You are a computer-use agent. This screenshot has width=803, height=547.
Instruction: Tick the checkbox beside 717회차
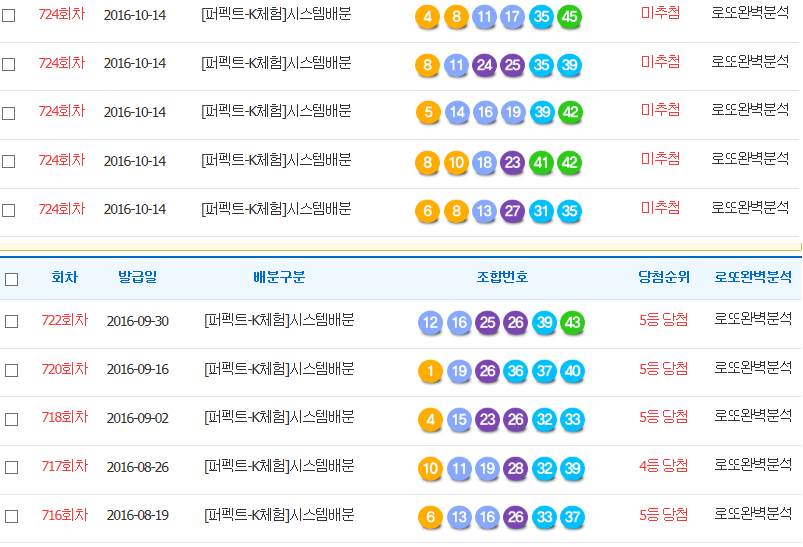[x=12, y=468]
